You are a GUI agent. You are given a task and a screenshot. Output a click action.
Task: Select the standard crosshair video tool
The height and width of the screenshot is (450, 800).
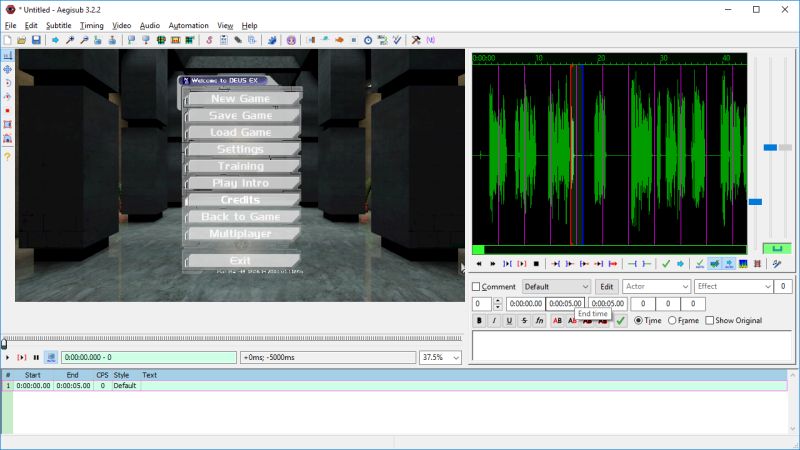click(8, 56)
